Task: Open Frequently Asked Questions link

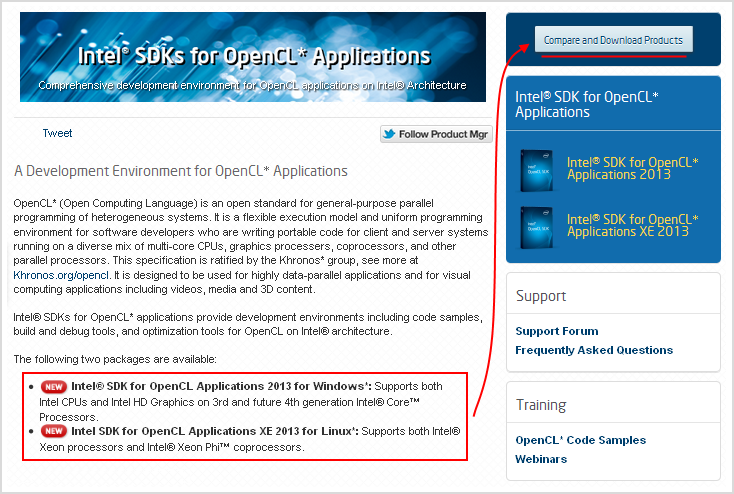Action: pos(594,350)
